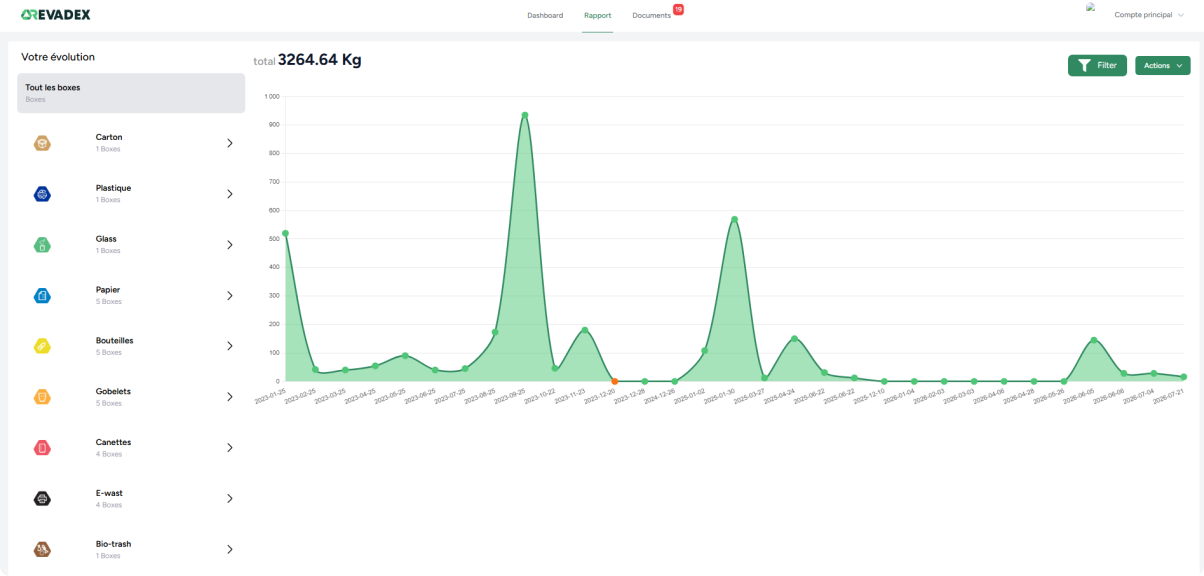
Task: Click the chart peak point at 2025-01-30
Action: [x=734, y=219]
